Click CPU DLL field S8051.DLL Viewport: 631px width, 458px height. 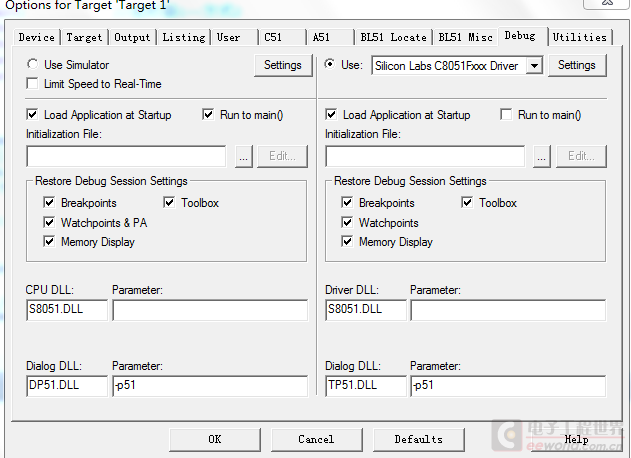[67, 310]
